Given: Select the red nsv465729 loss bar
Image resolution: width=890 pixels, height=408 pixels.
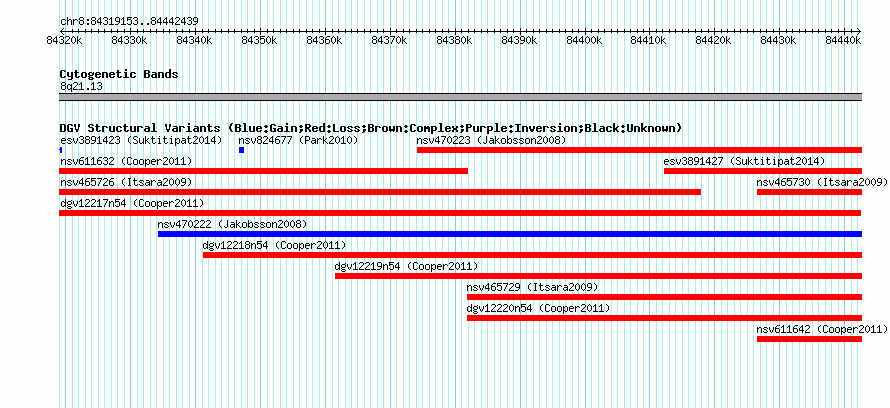Looking at the screenshot, I should tap(665, 297).
